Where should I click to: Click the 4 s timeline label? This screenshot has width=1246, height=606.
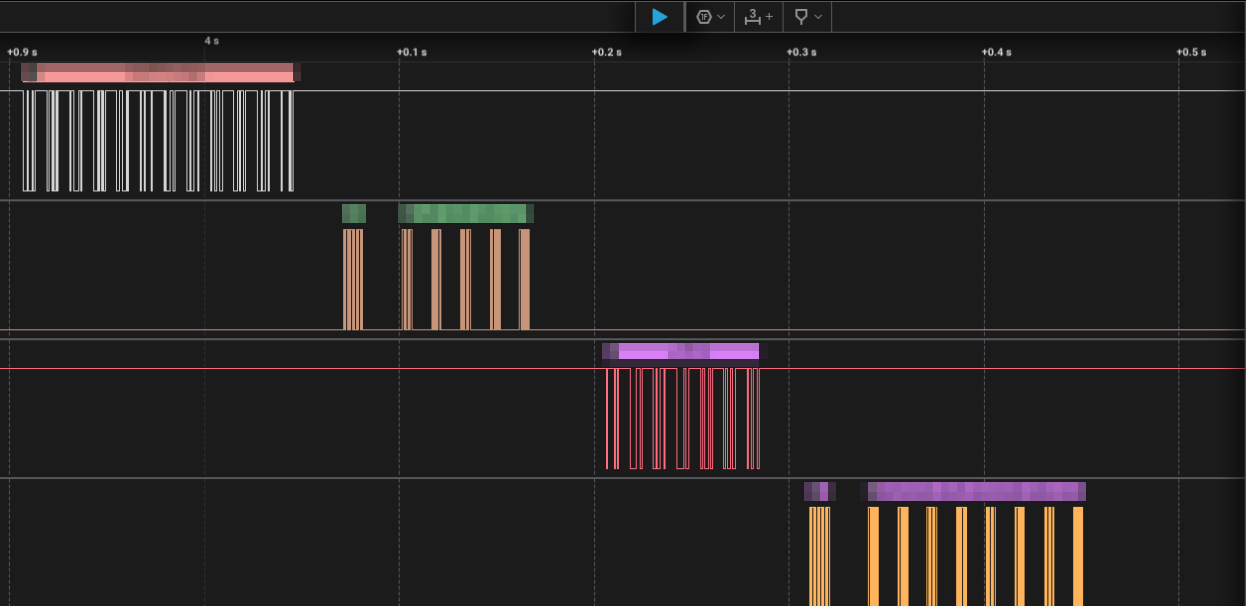pos(212,41)
